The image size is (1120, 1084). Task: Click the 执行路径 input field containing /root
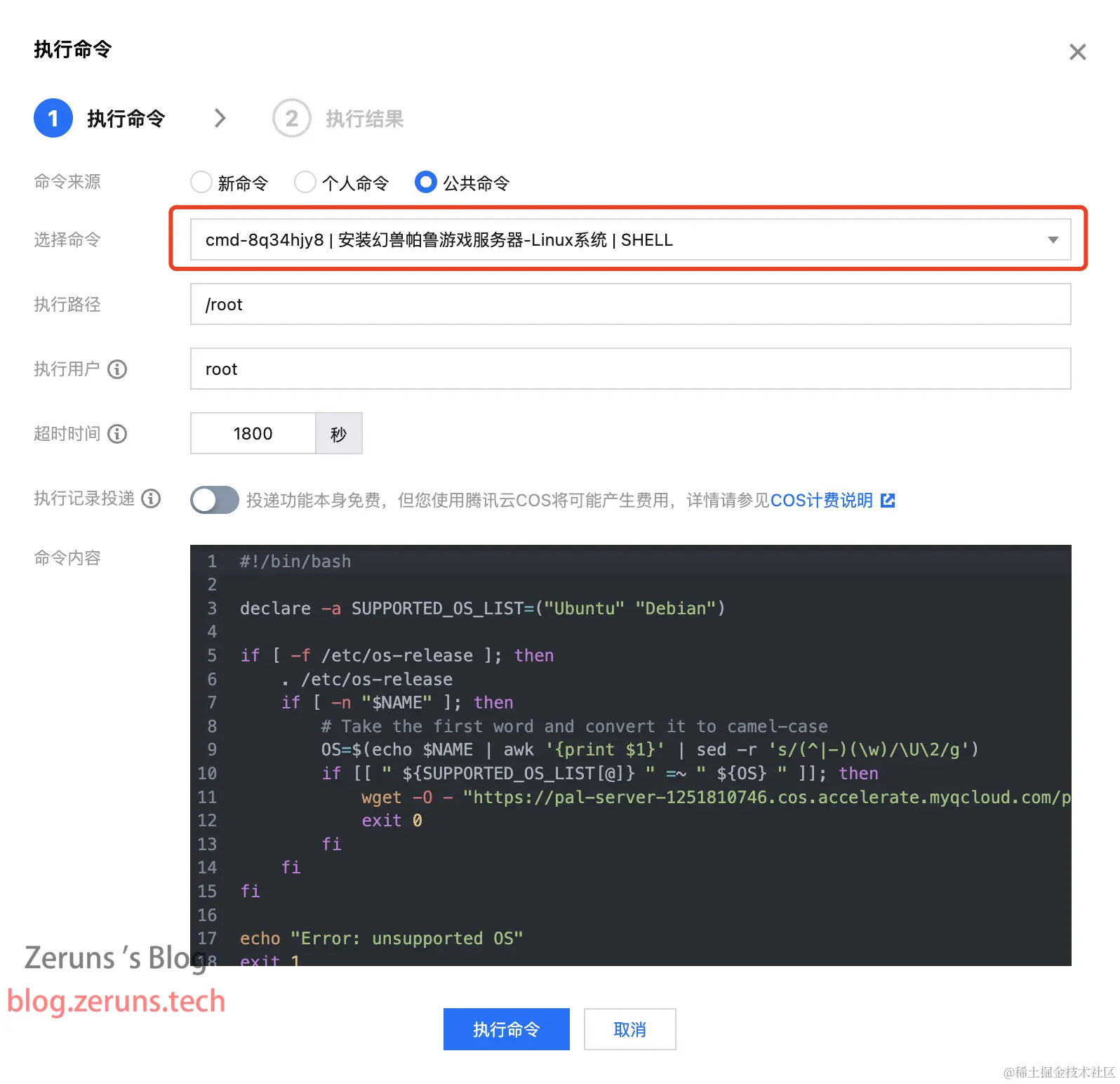click(x=630, y=304)
